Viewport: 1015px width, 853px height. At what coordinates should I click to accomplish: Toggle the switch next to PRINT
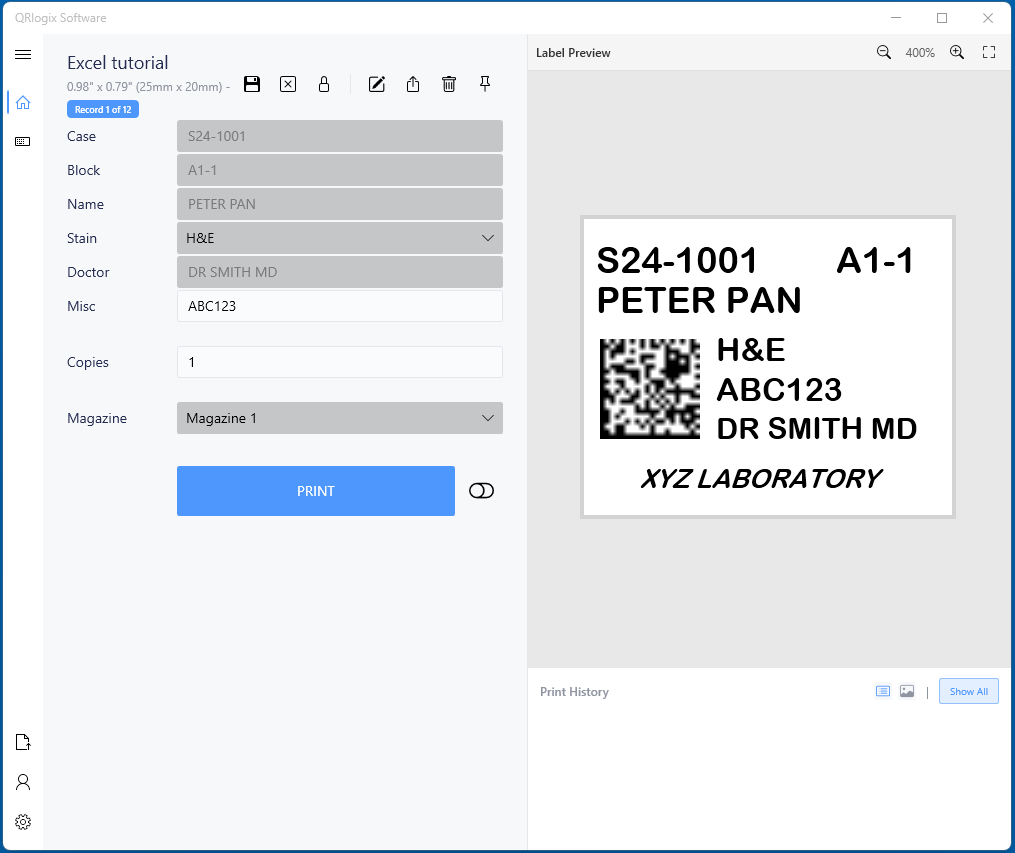click(481, 491)
